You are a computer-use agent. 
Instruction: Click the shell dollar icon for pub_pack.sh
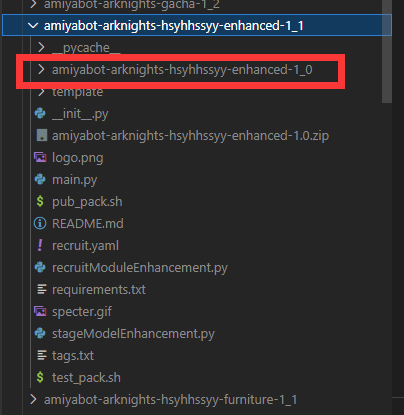(40, 201)
